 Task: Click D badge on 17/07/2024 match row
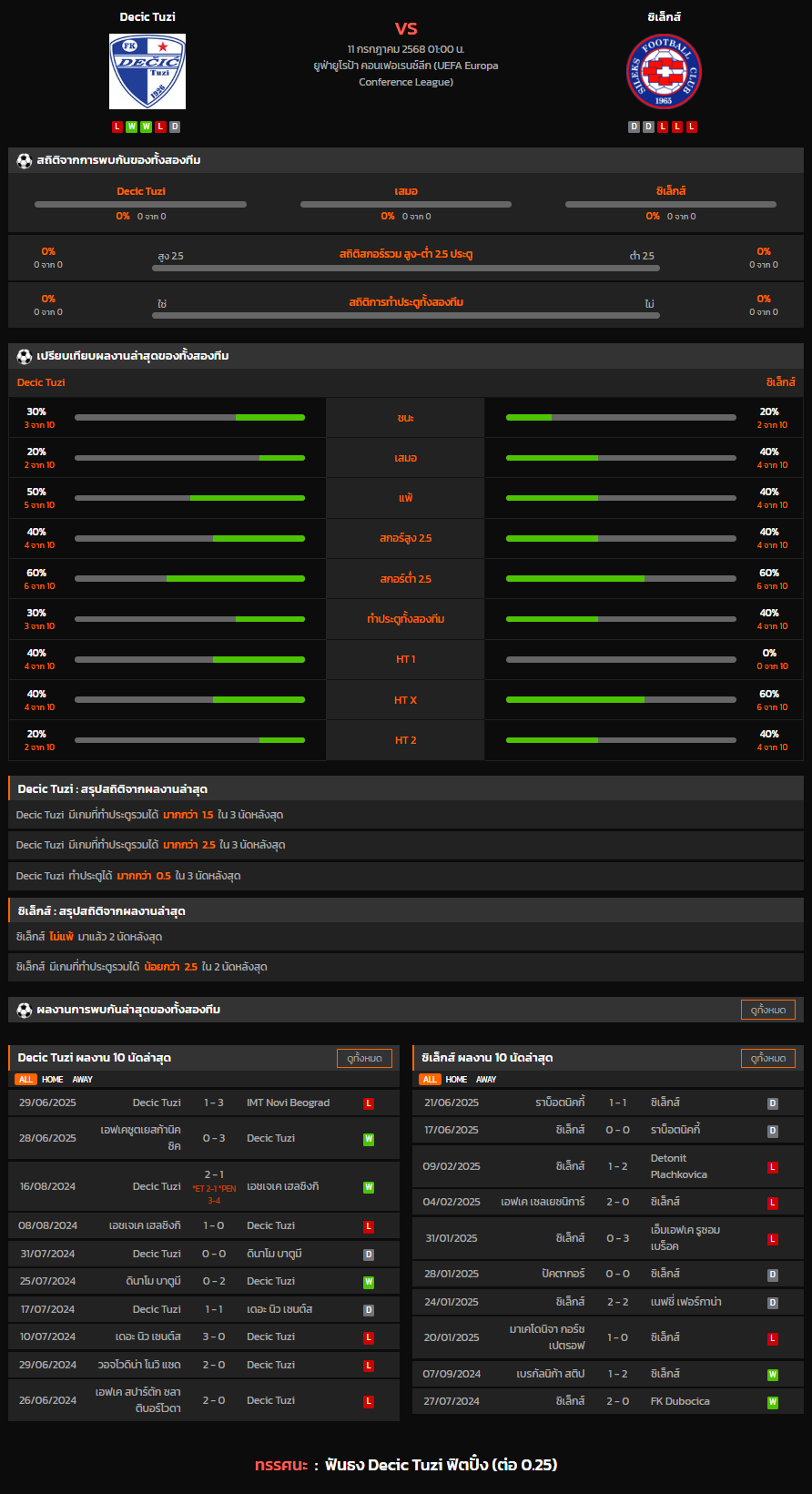[369, 1310]
